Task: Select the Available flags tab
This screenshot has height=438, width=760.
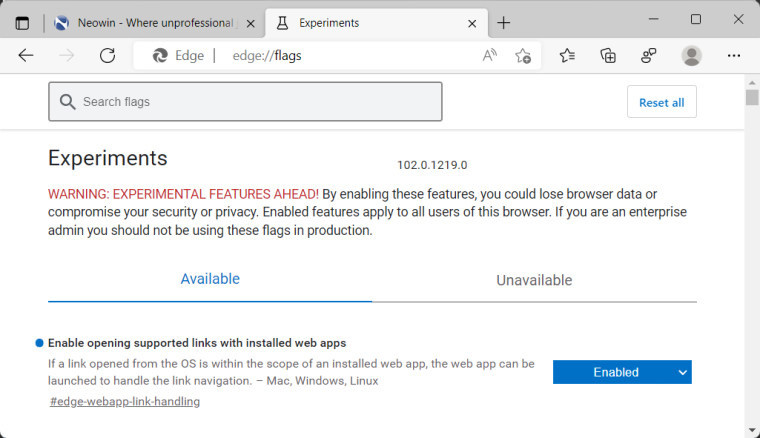Action: click(x=210, y=279)
